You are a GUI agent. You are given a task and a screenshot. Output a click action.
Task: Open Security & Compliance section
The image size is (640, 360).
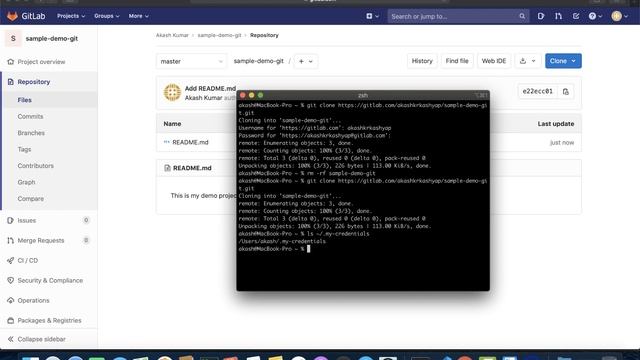[50, 280]
